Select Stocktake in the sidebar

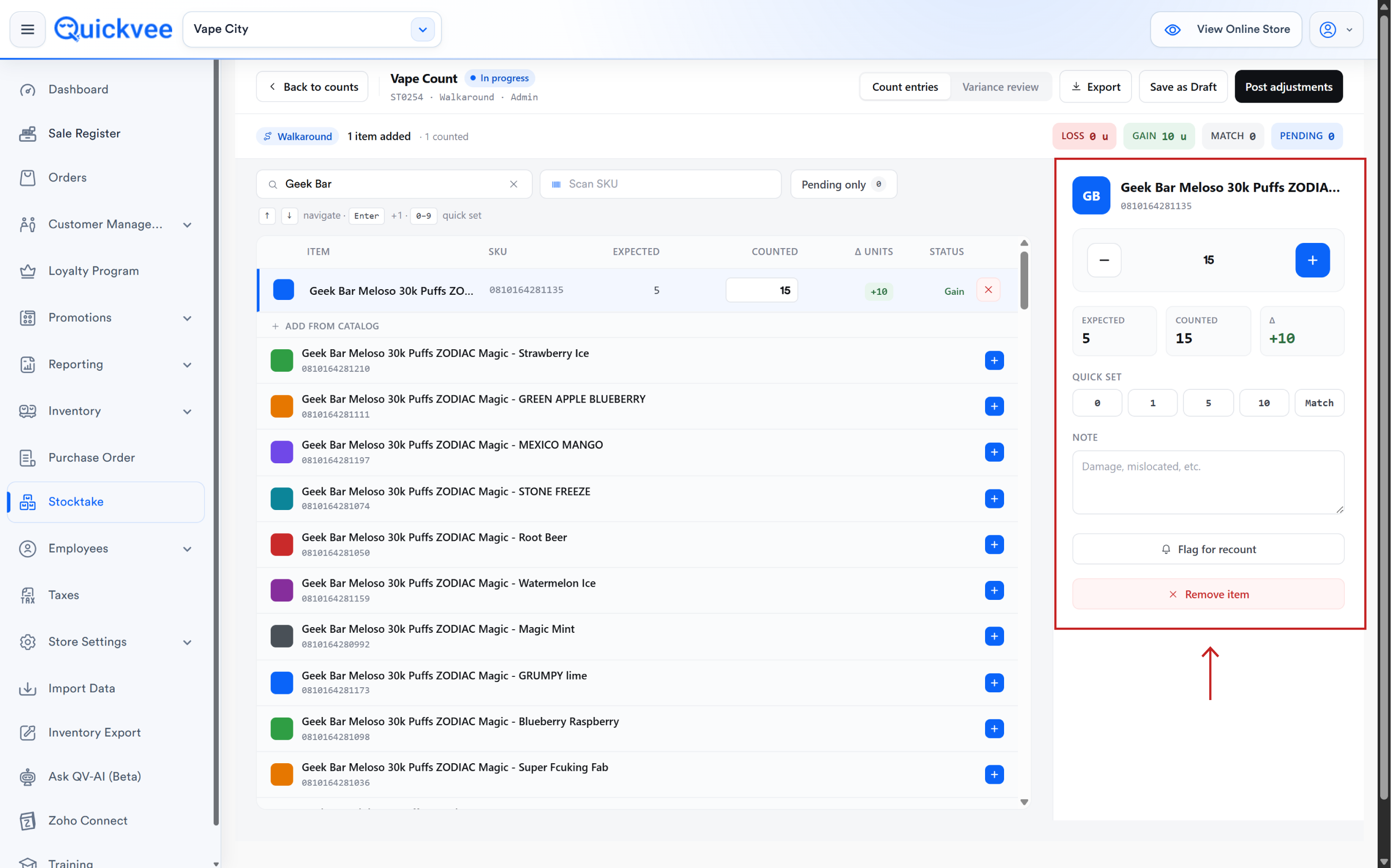(106, 502)
